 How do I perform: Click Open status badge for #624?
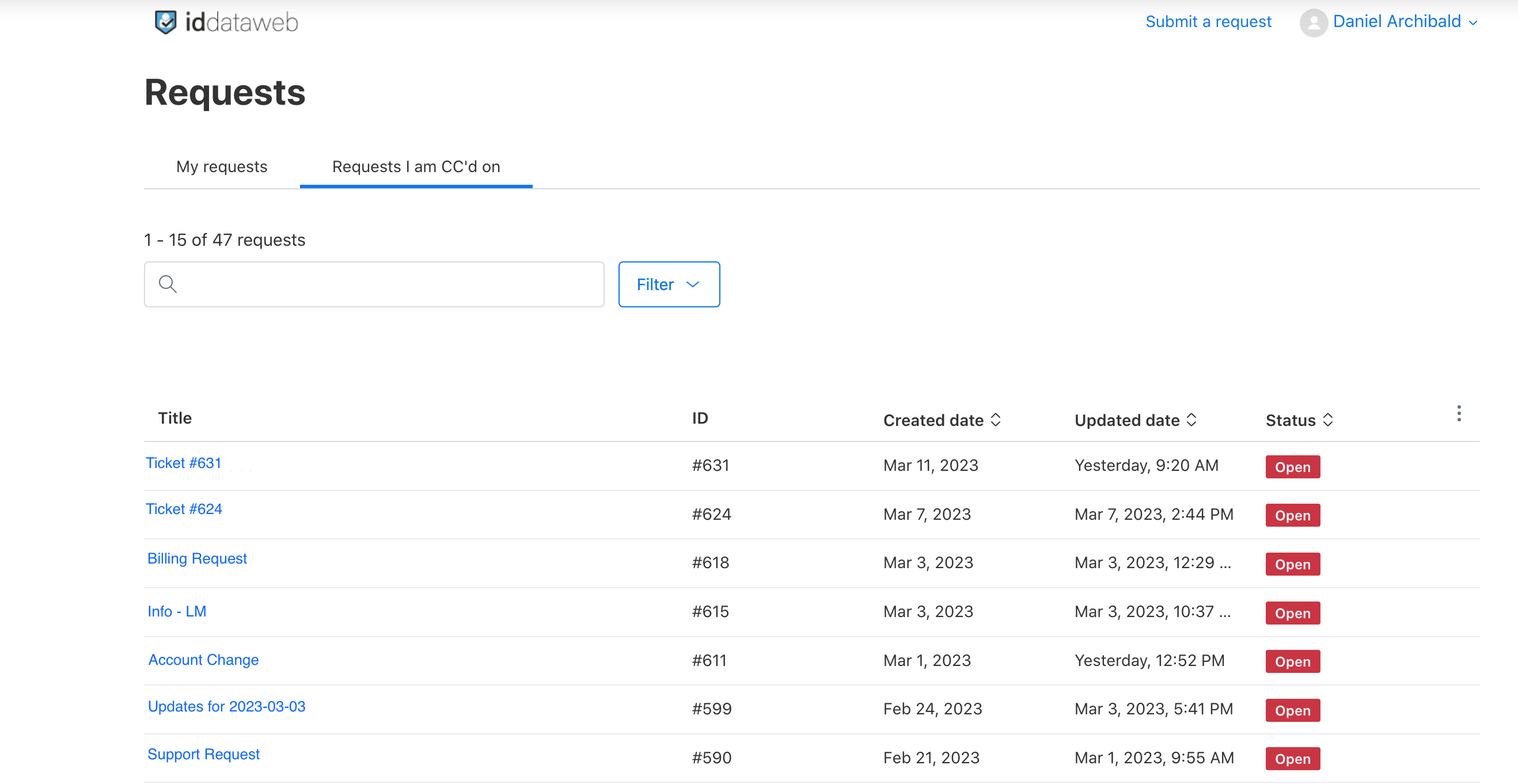click(1292, 515)
